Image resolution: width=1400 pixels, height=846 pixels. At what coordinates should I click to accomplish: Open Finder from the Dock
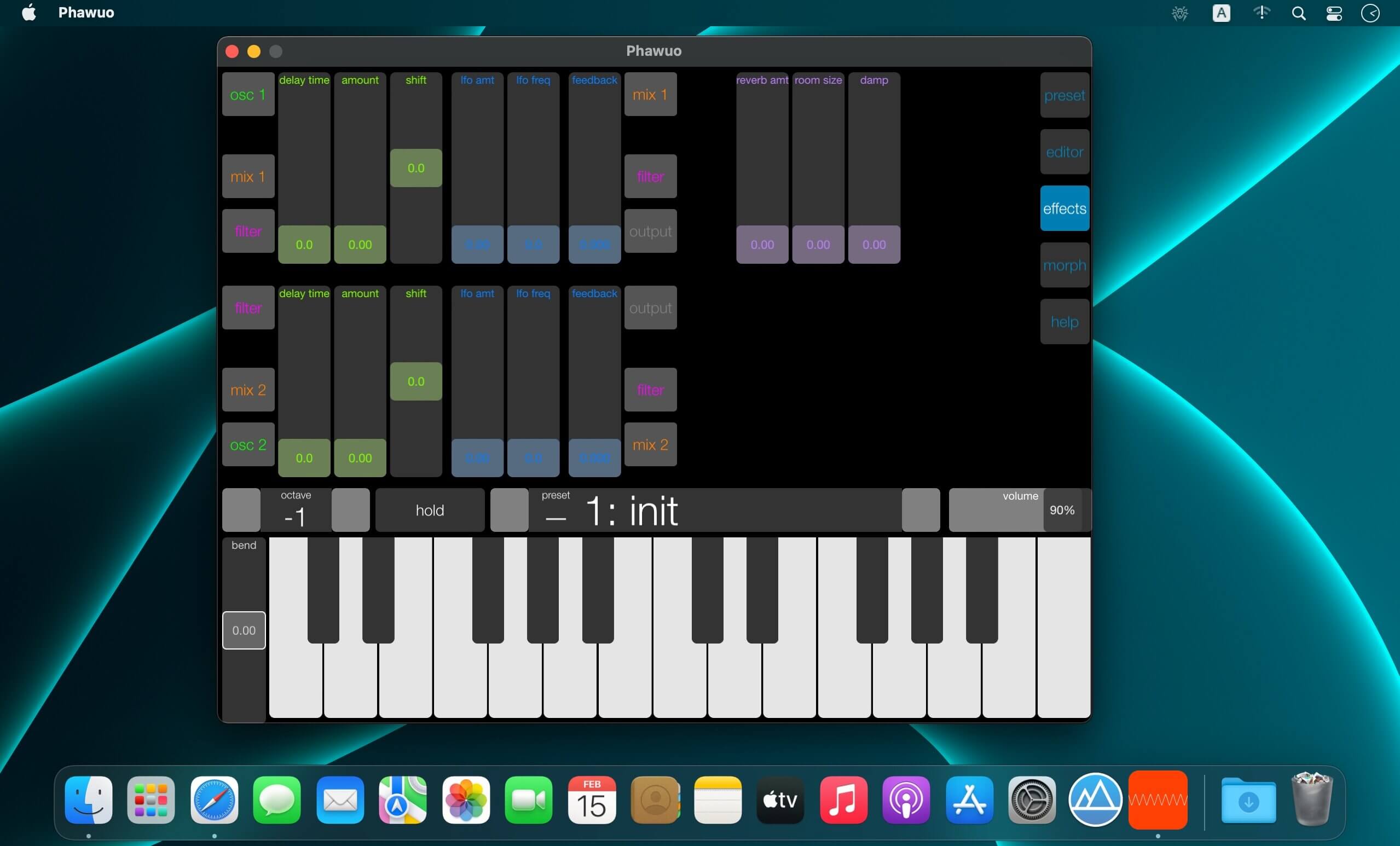89,800
